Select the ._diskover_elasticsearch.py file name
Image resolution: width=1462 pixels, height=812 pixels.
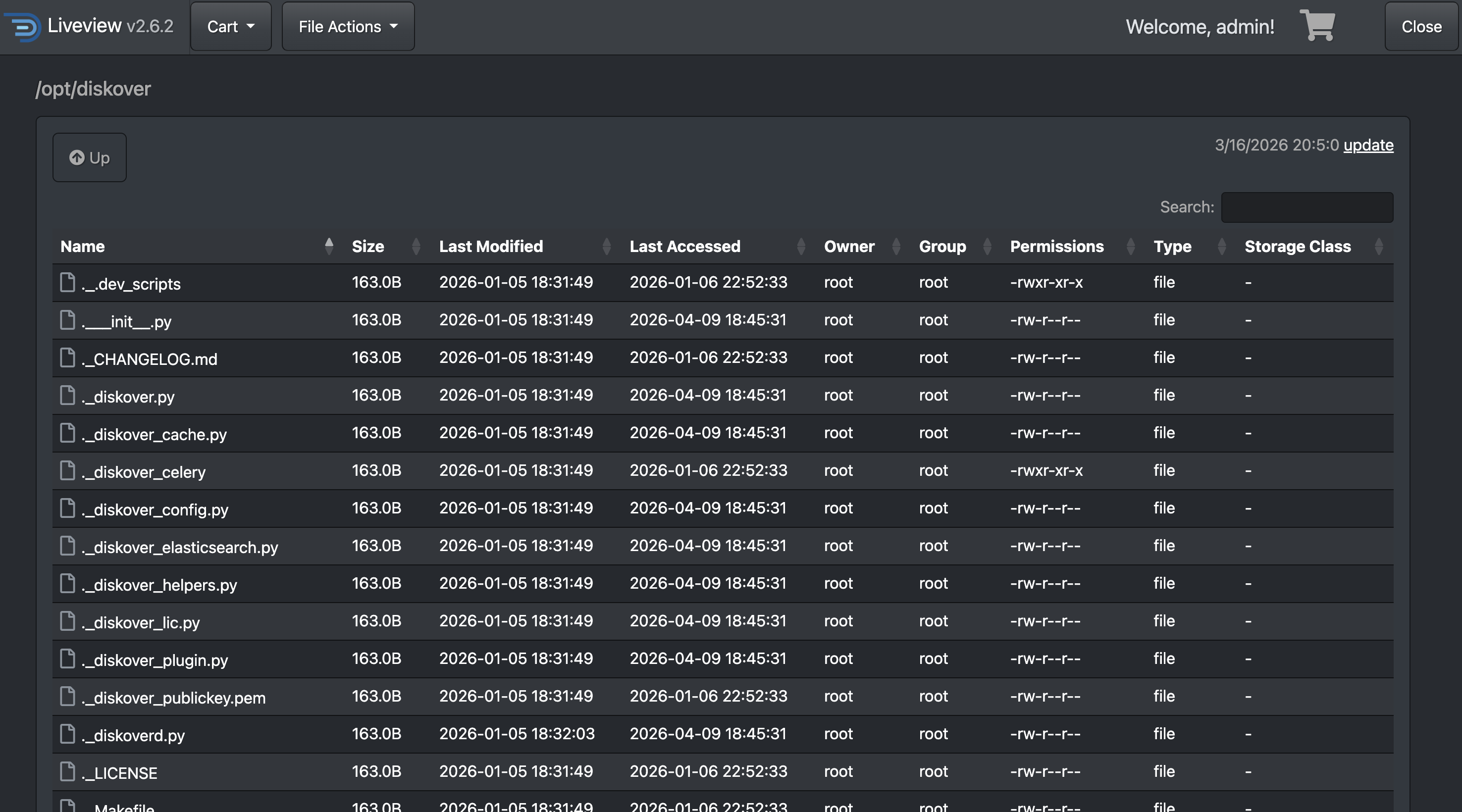tap(179, 547)
